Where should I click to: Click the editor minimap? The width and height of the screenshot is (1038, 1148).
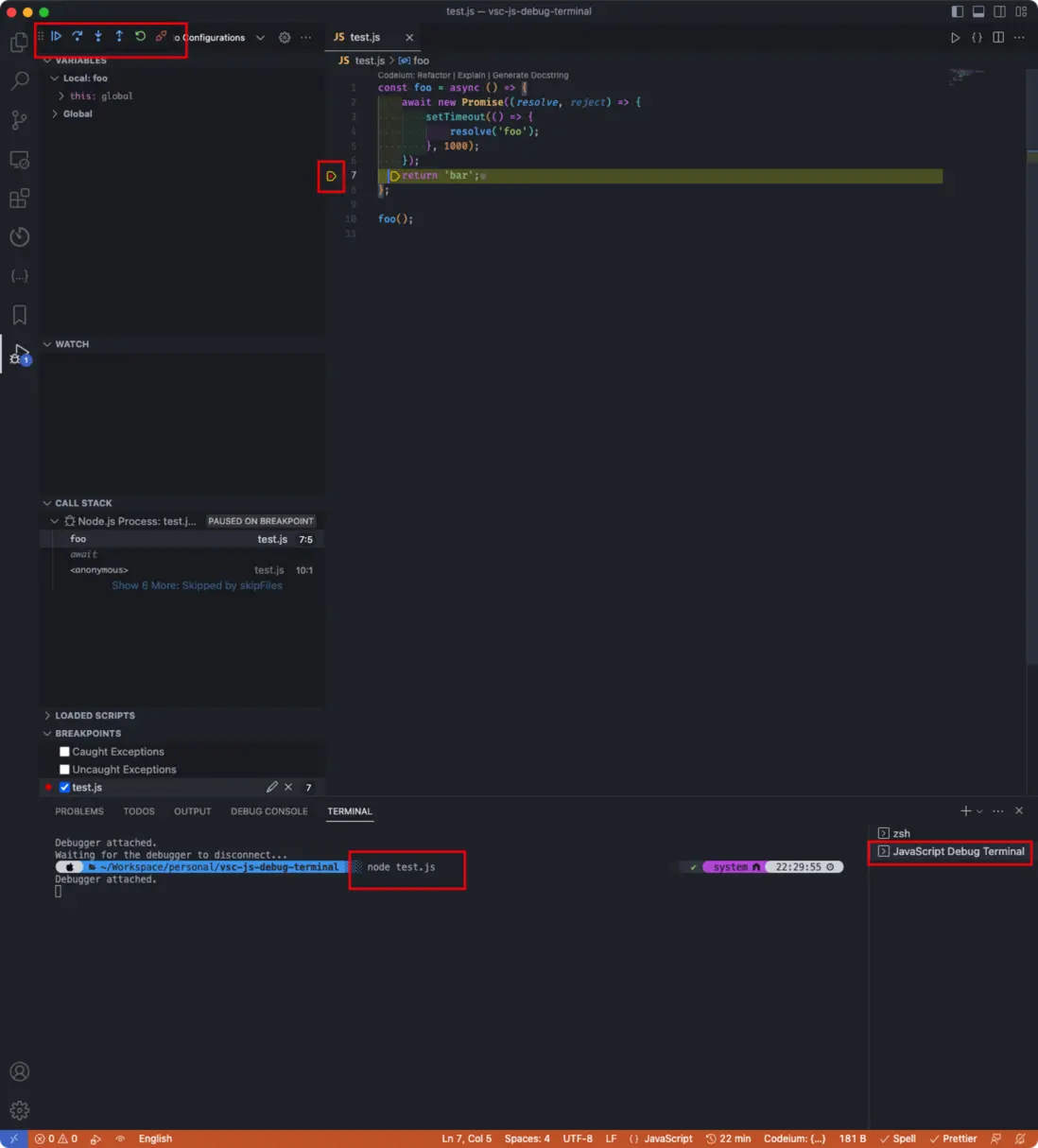[x=966, y=76]
